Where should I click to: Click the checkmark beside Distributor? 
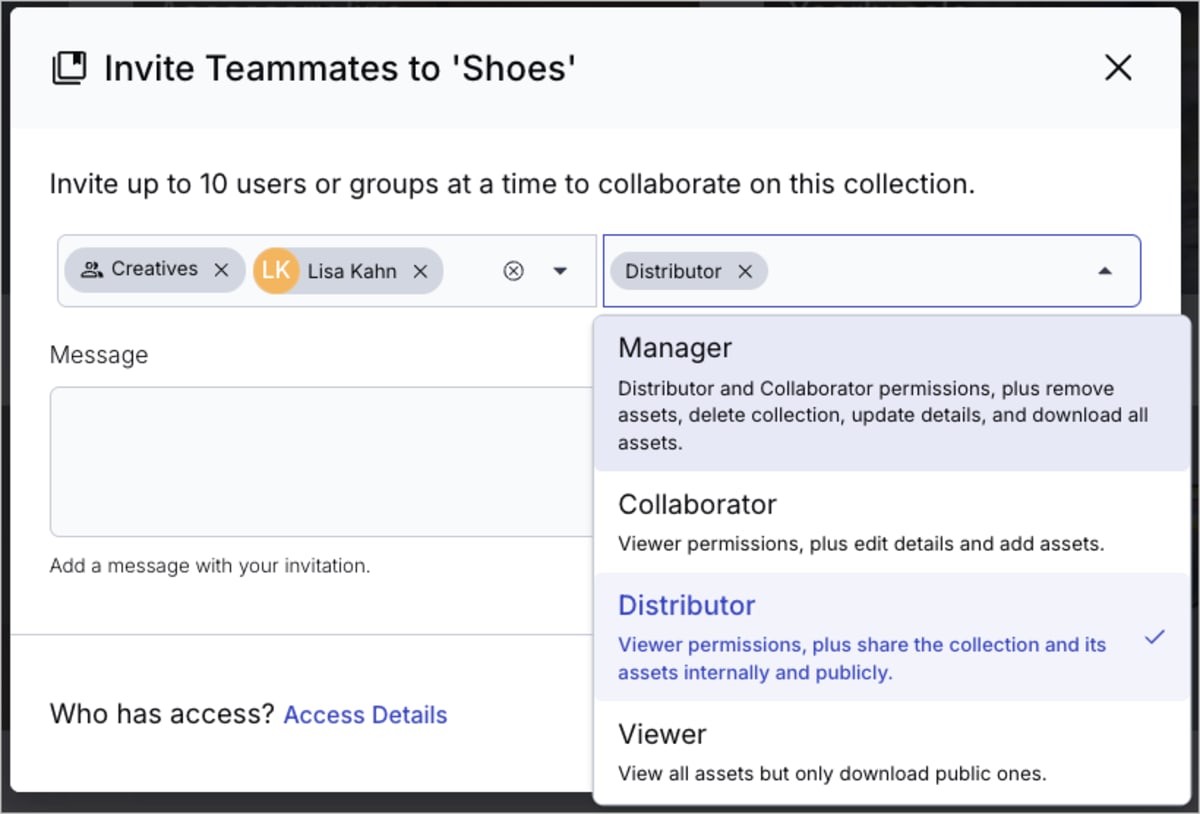click(x=1155, y=636)
